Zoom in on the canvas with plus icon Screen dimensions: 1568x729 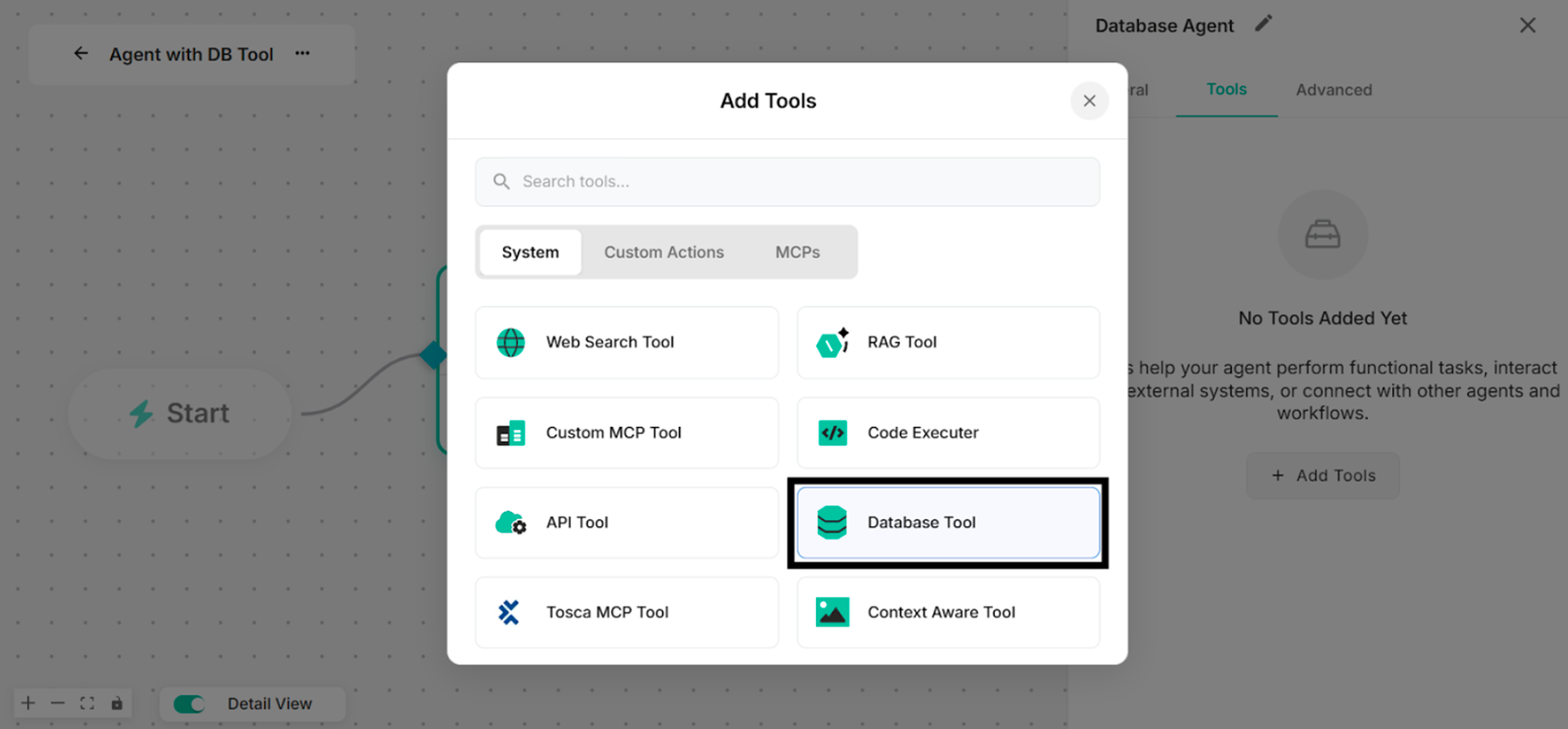point(28,704)
